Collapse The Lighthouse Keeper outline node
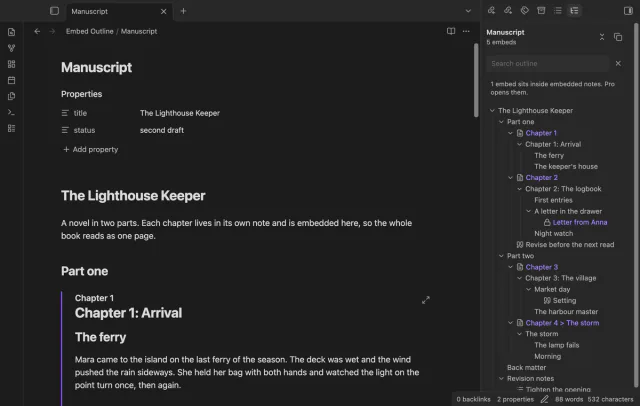The image size is (640, 406). (492, 111)
